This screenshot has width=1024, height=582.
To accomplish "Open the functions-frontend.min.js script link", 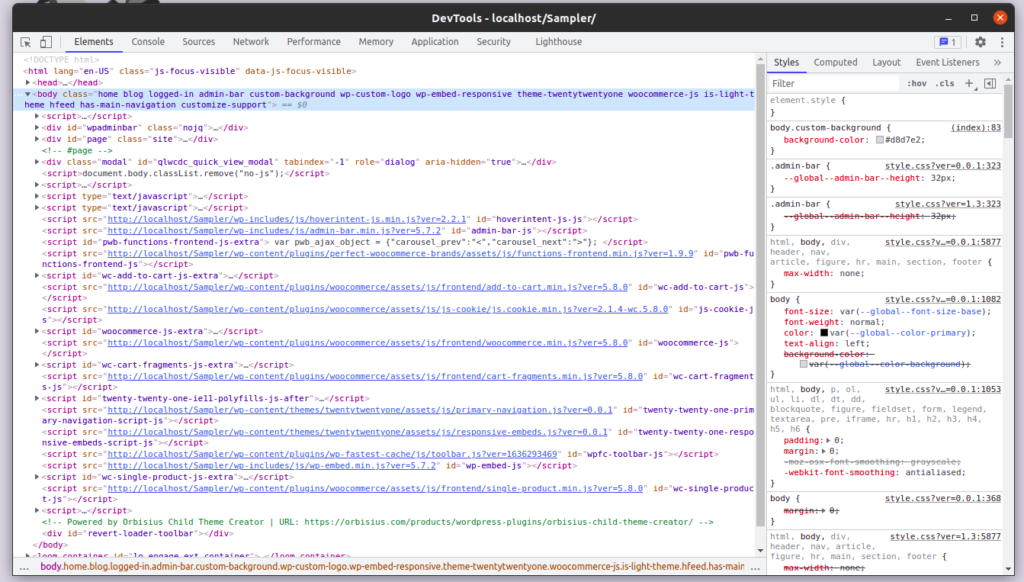I will tap(400, 253).
